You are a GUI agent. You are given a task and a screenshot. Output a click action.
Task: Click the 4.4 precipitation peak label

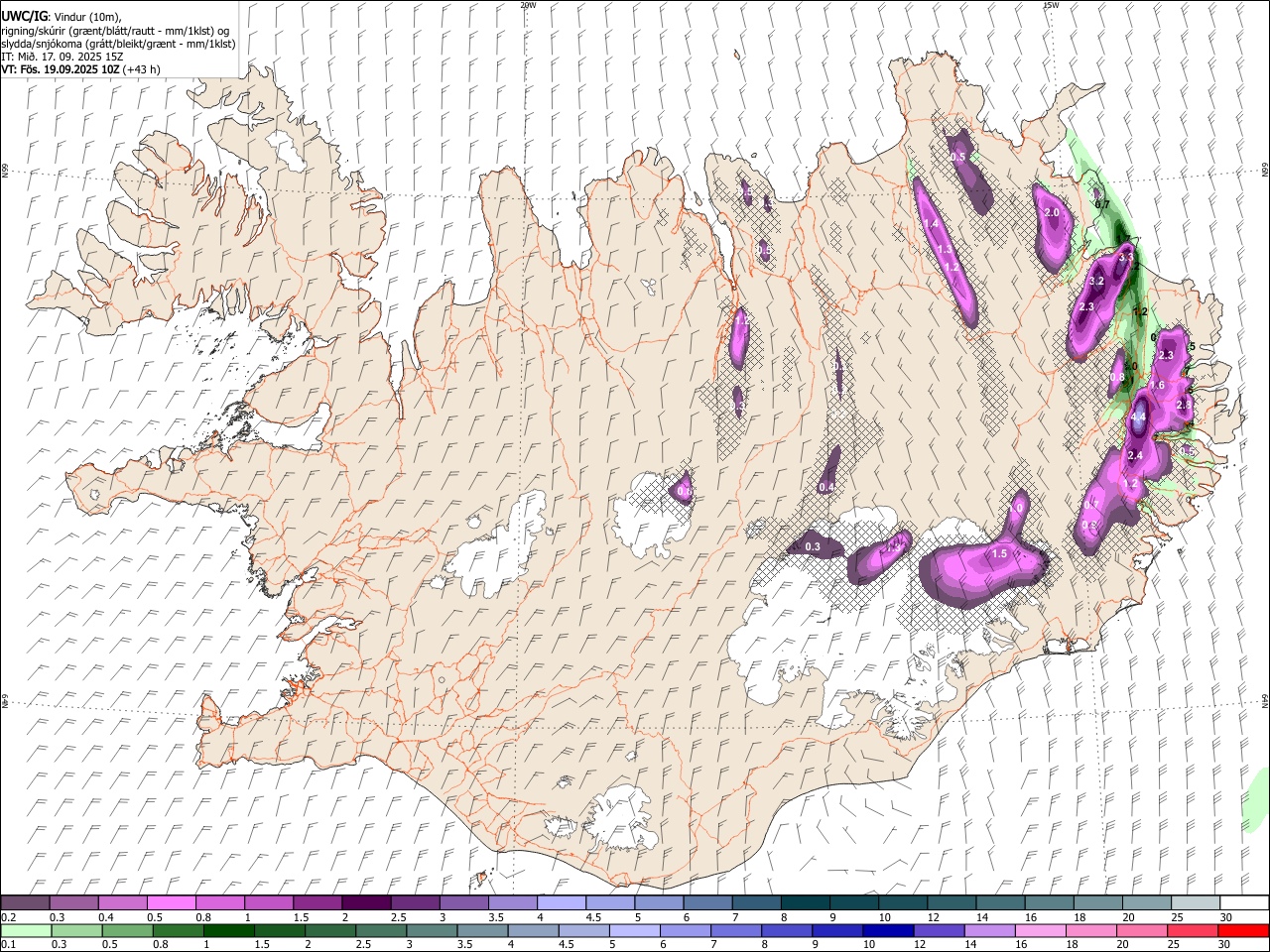pos(1138,417)
